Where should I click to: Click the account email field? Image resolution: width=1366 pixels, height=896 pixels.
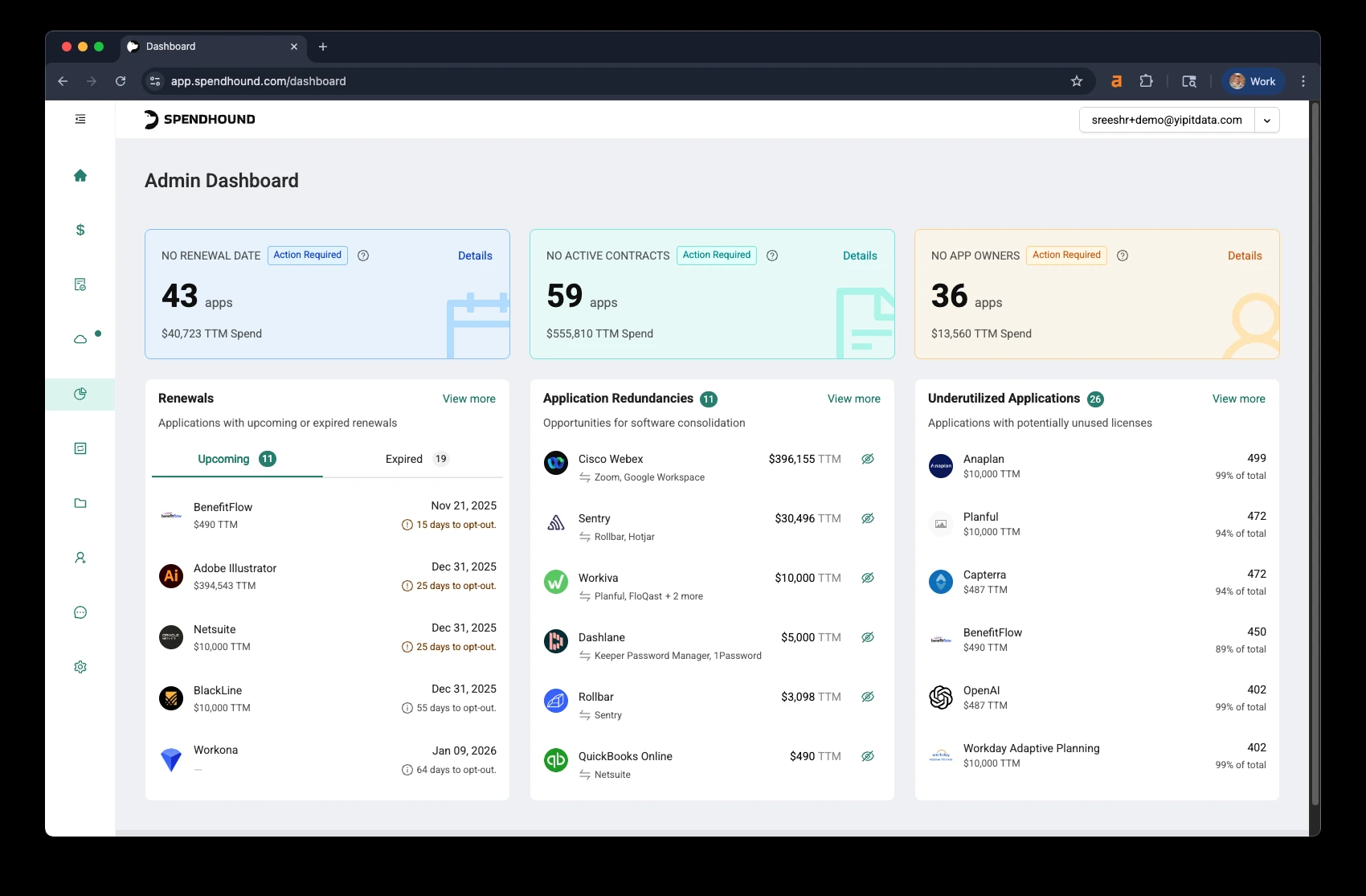[1167, 120]
